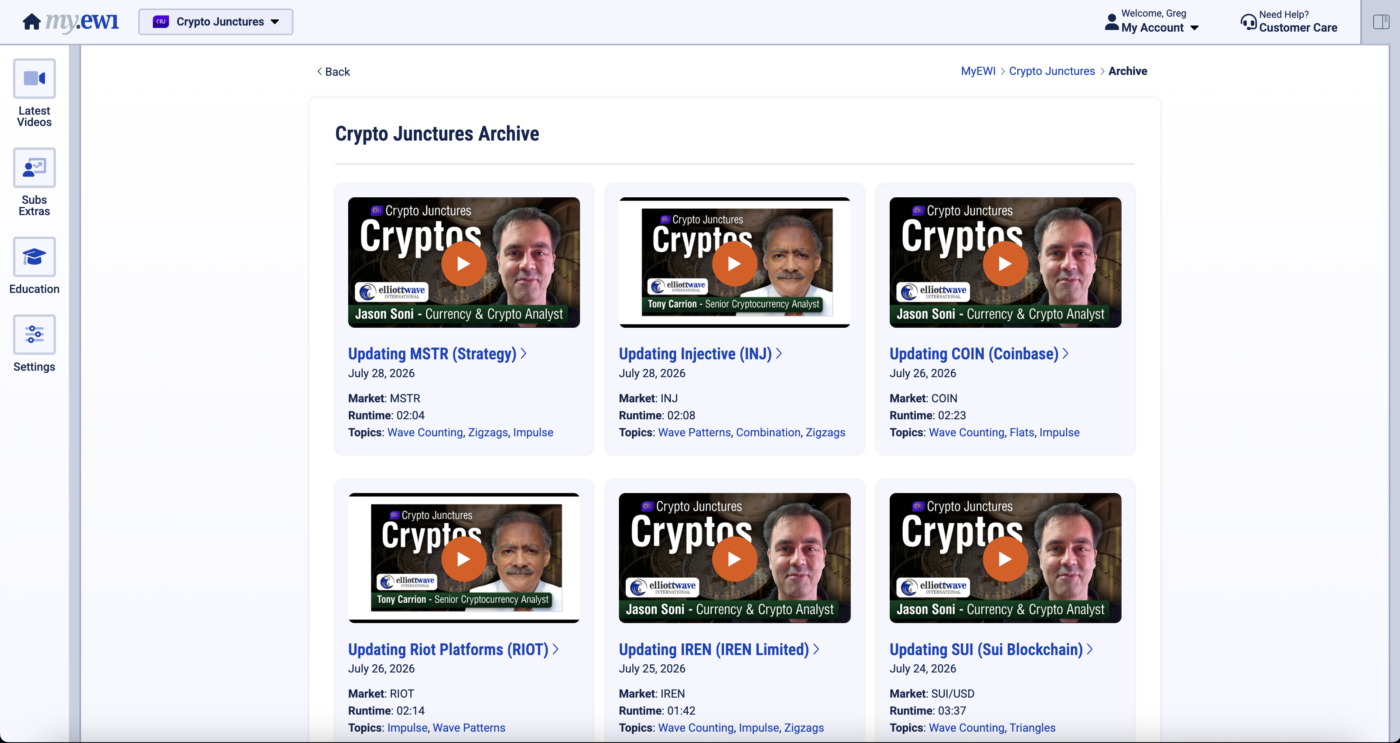Screen dimensions: 1400x743
Task: Toggle the side panel icon at top right
Action: [x=1381, y=22]
